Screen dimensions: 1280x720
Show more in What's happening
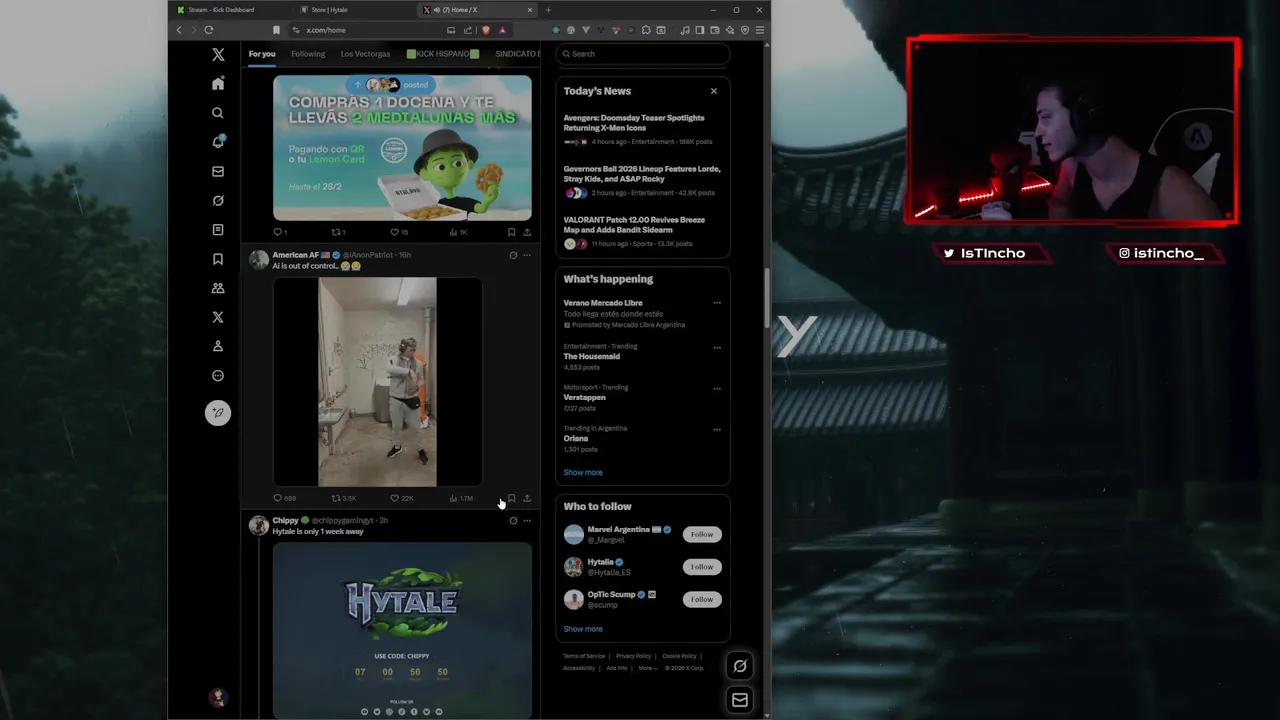click(x=583, y=472)
